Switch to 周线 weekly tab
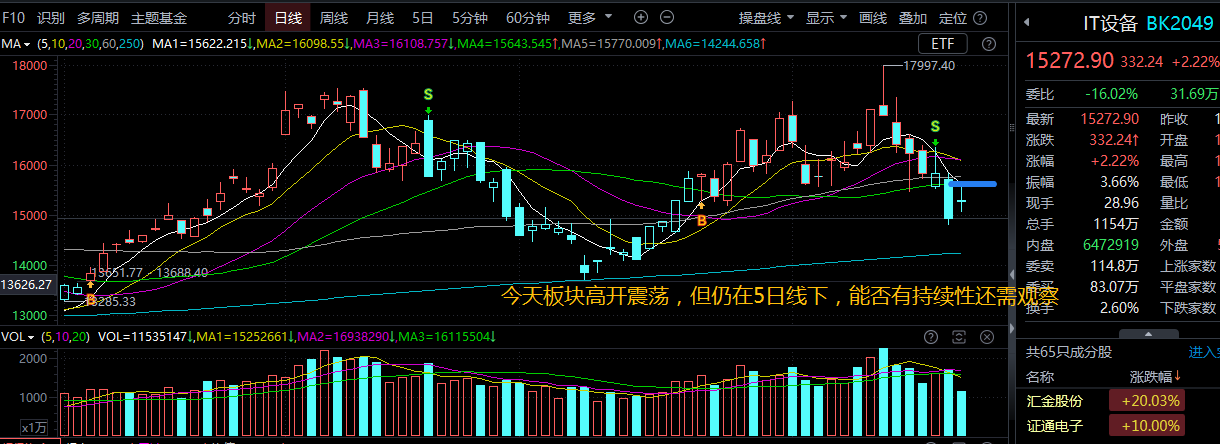 (x=334, y=17)
